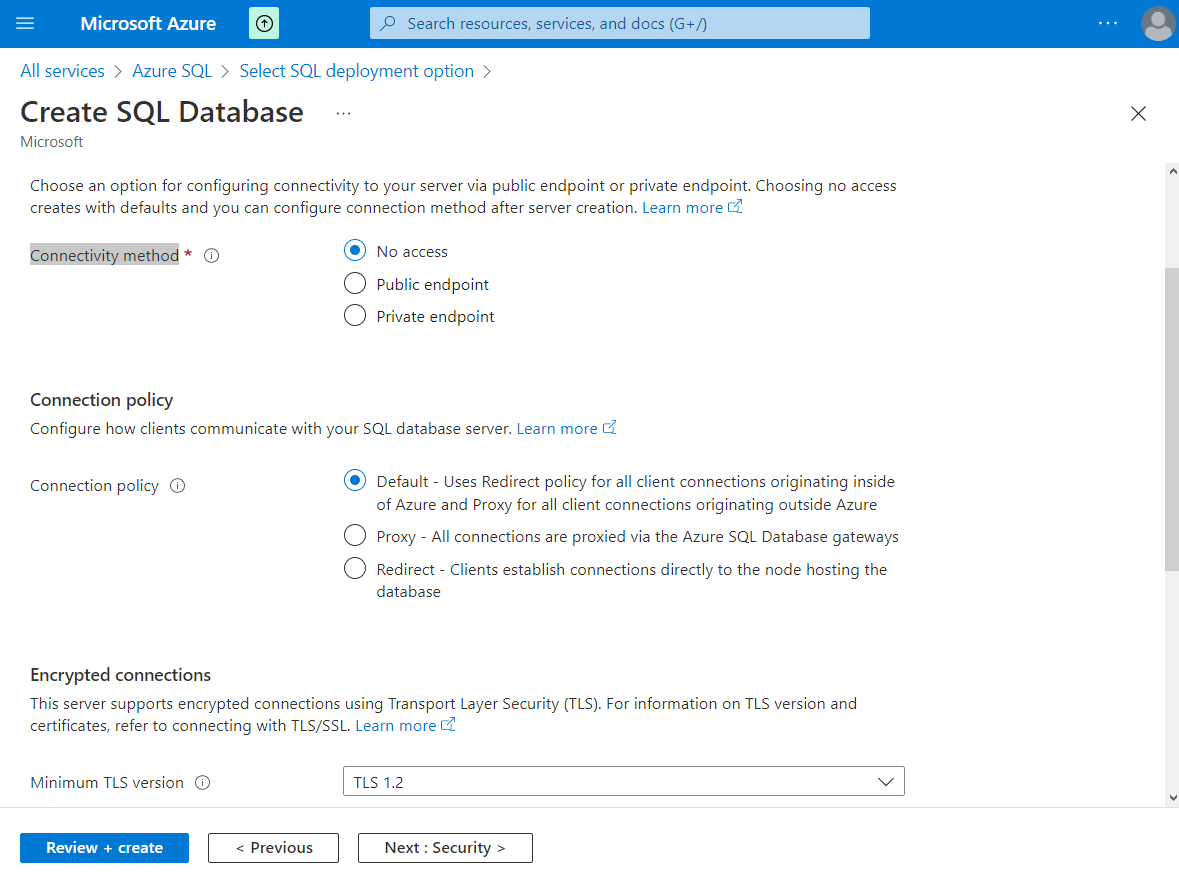Image resolution: width=1179 pixels, height=879 pixels.
Task: Select the Public endpoint radio option
Action: coord(355,283)
